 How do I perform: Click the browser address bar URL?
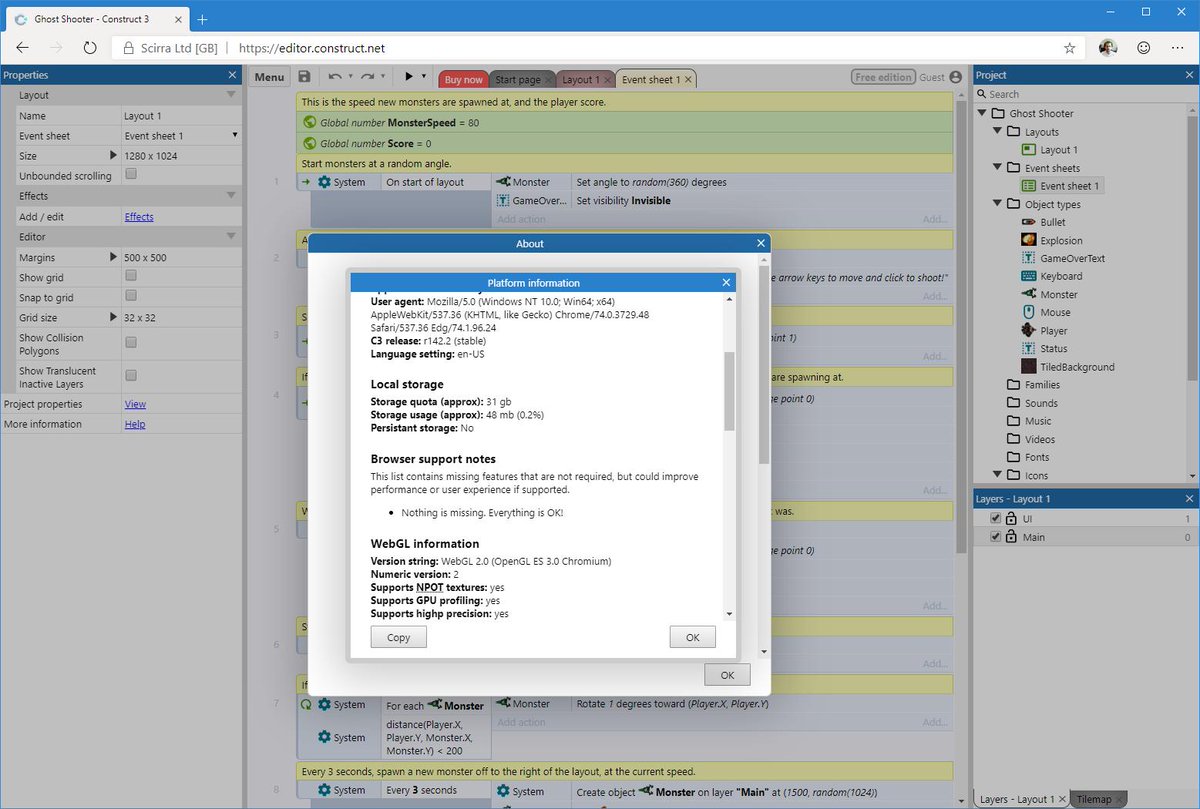click(312, 48)
